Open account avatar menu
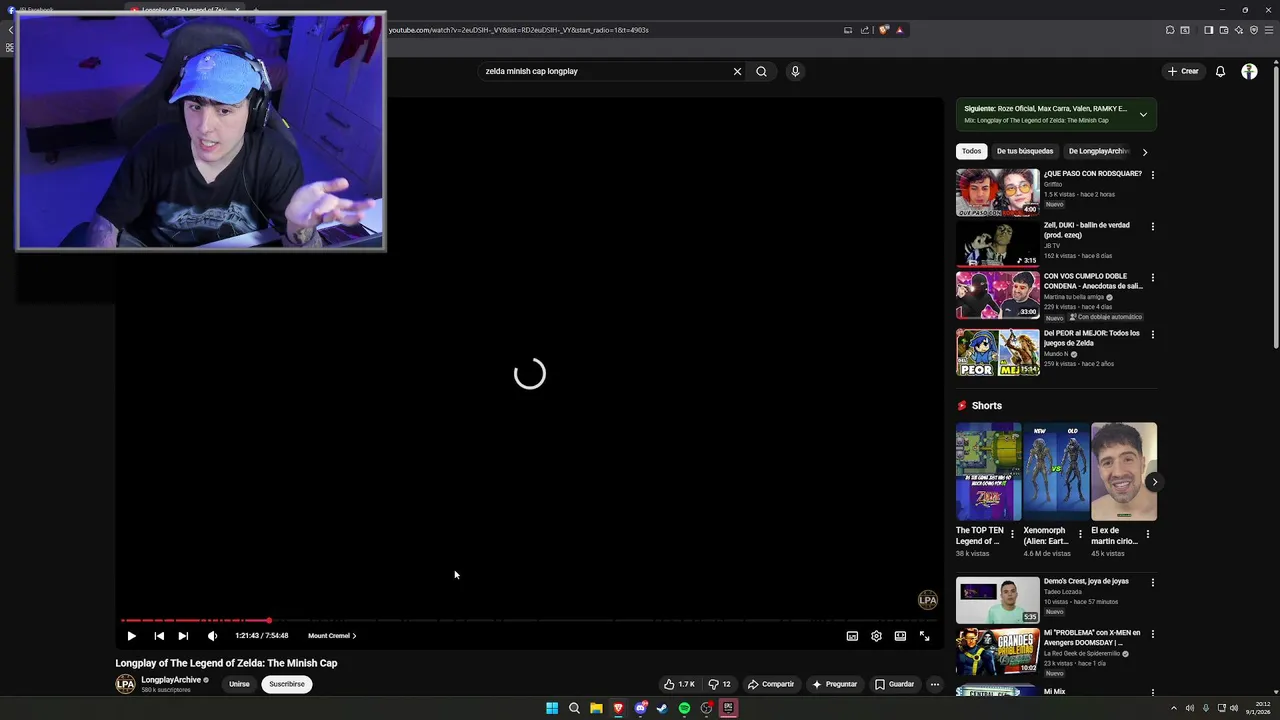Image resolution: width=1280 pixels, height=720 pixels. tap(1249, 71)
